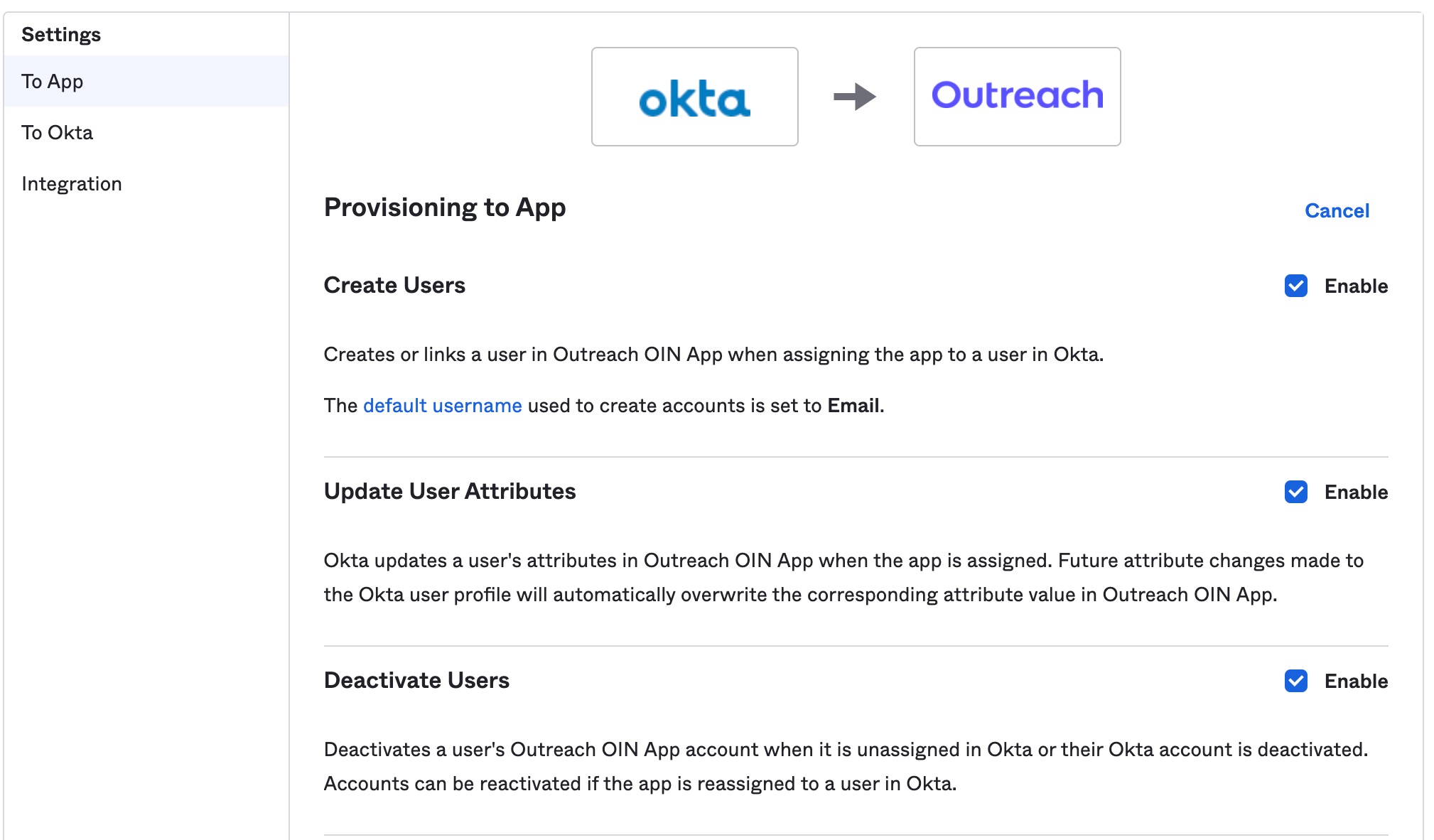This screenshot has width=1434, height=840.
Task: Click the Enable label for Update User Attributes
Action: click(1356, 492)
